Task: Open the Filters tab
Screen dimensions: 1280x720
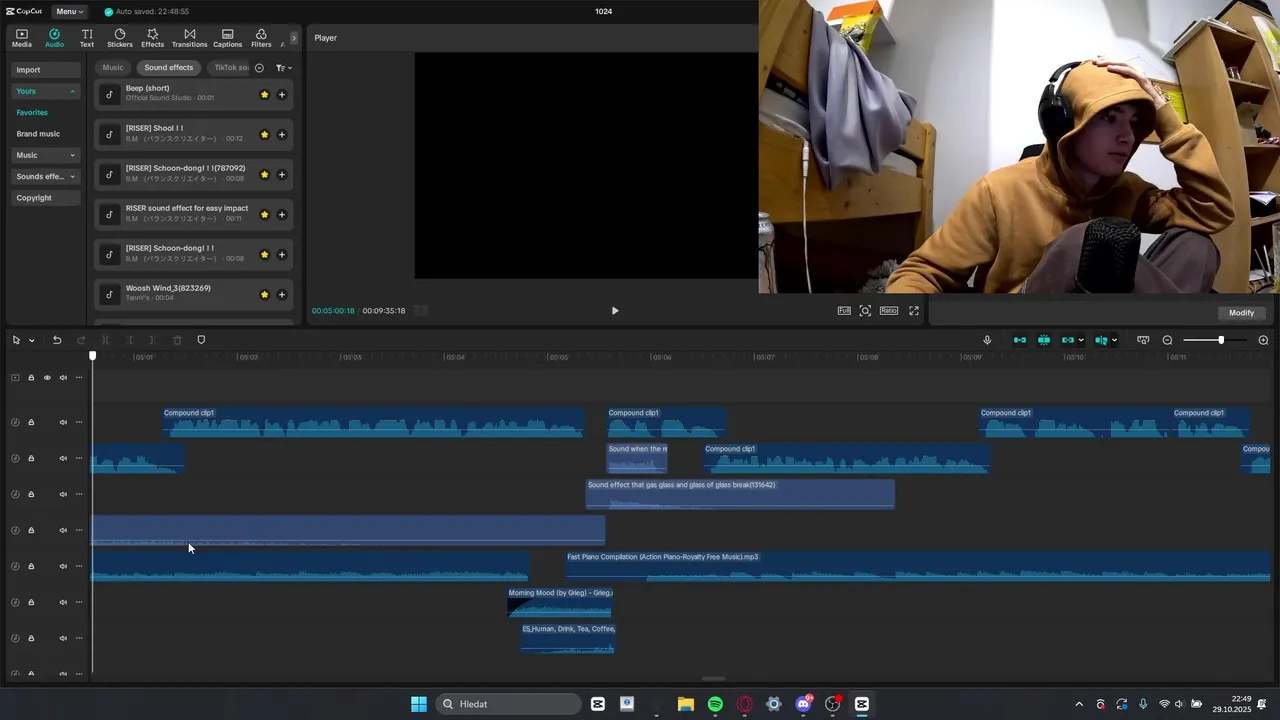Action: point(261,38)
